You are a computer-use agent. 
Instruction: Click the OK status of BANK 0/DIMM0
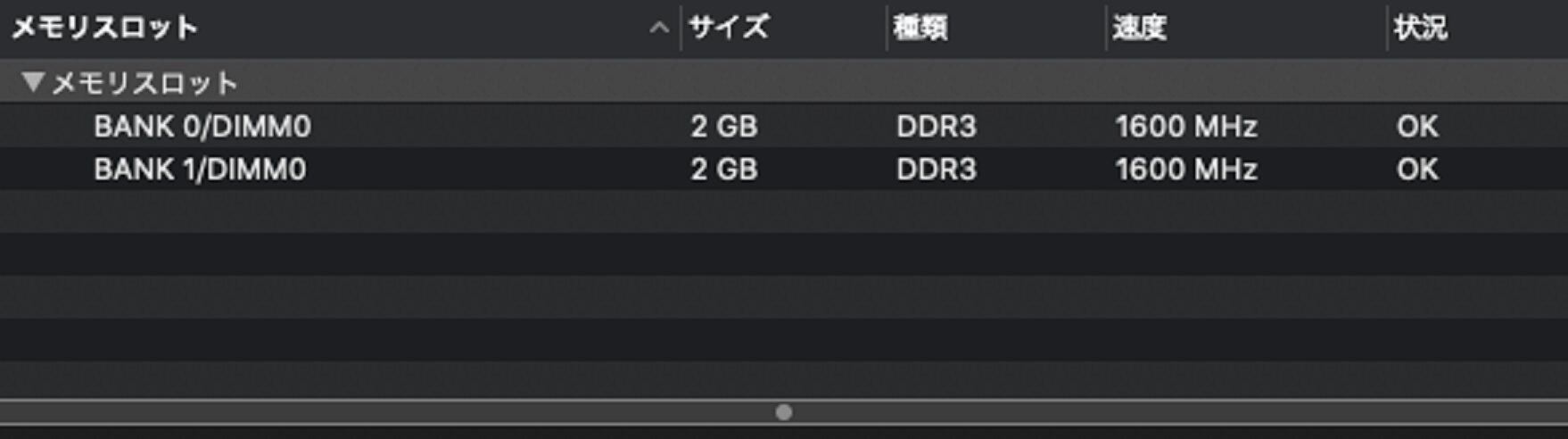tap(1417, 126)
